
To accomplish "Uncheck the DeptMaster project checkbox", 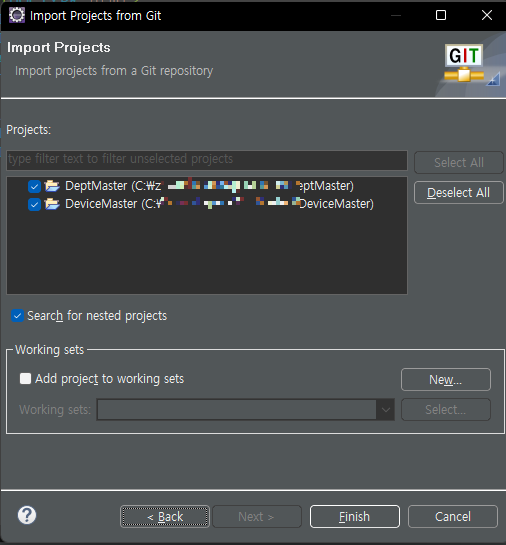I will pyautogui.click(x=34, y=186).
